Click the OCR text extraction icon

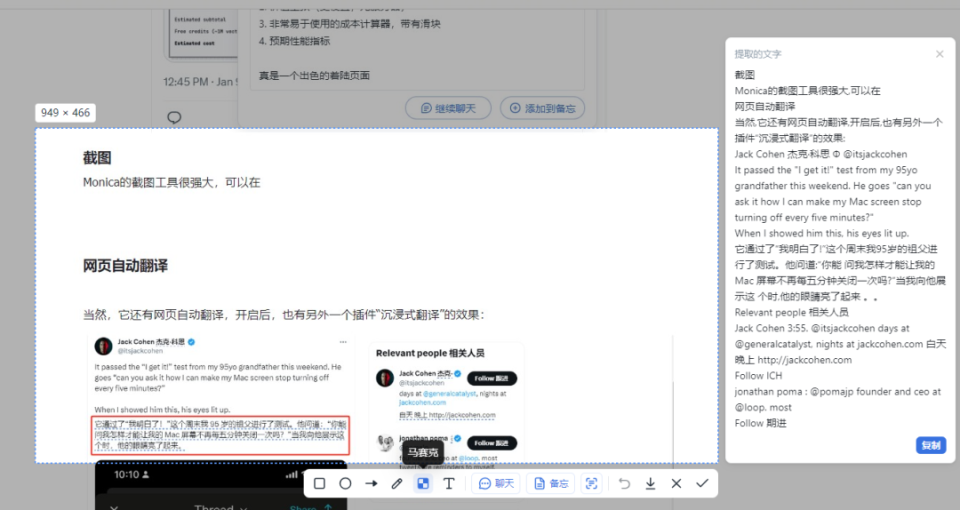pyautogui.click(x=591, y=484)
